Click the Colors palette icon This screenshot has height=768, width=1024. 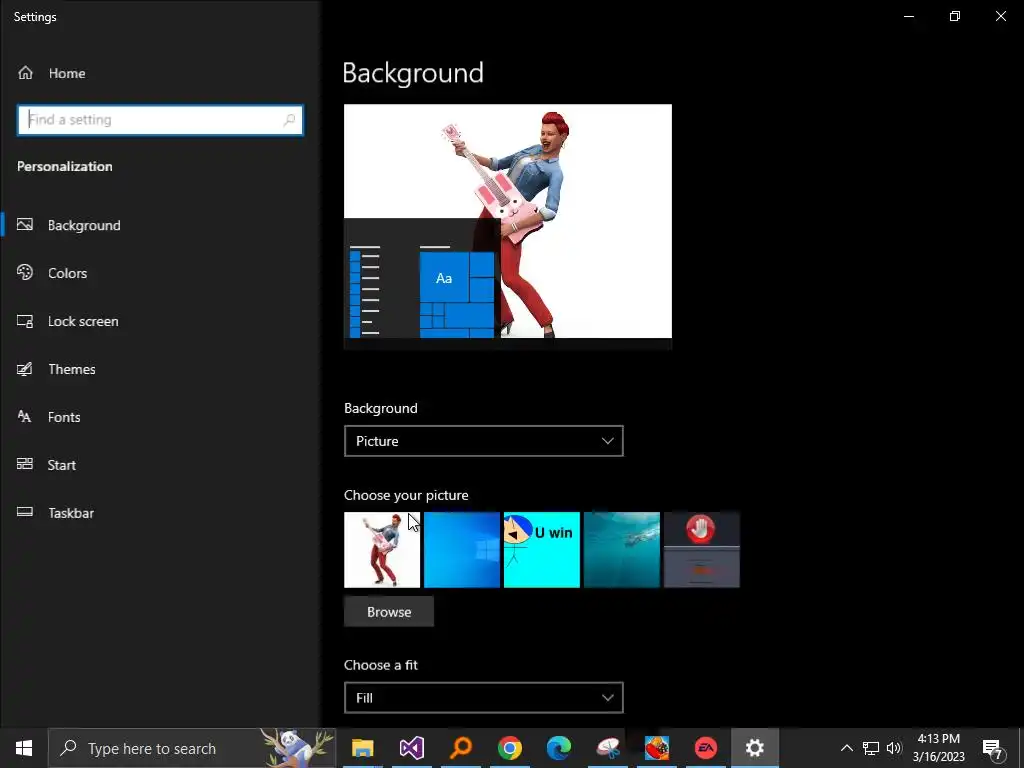point(25,272)
